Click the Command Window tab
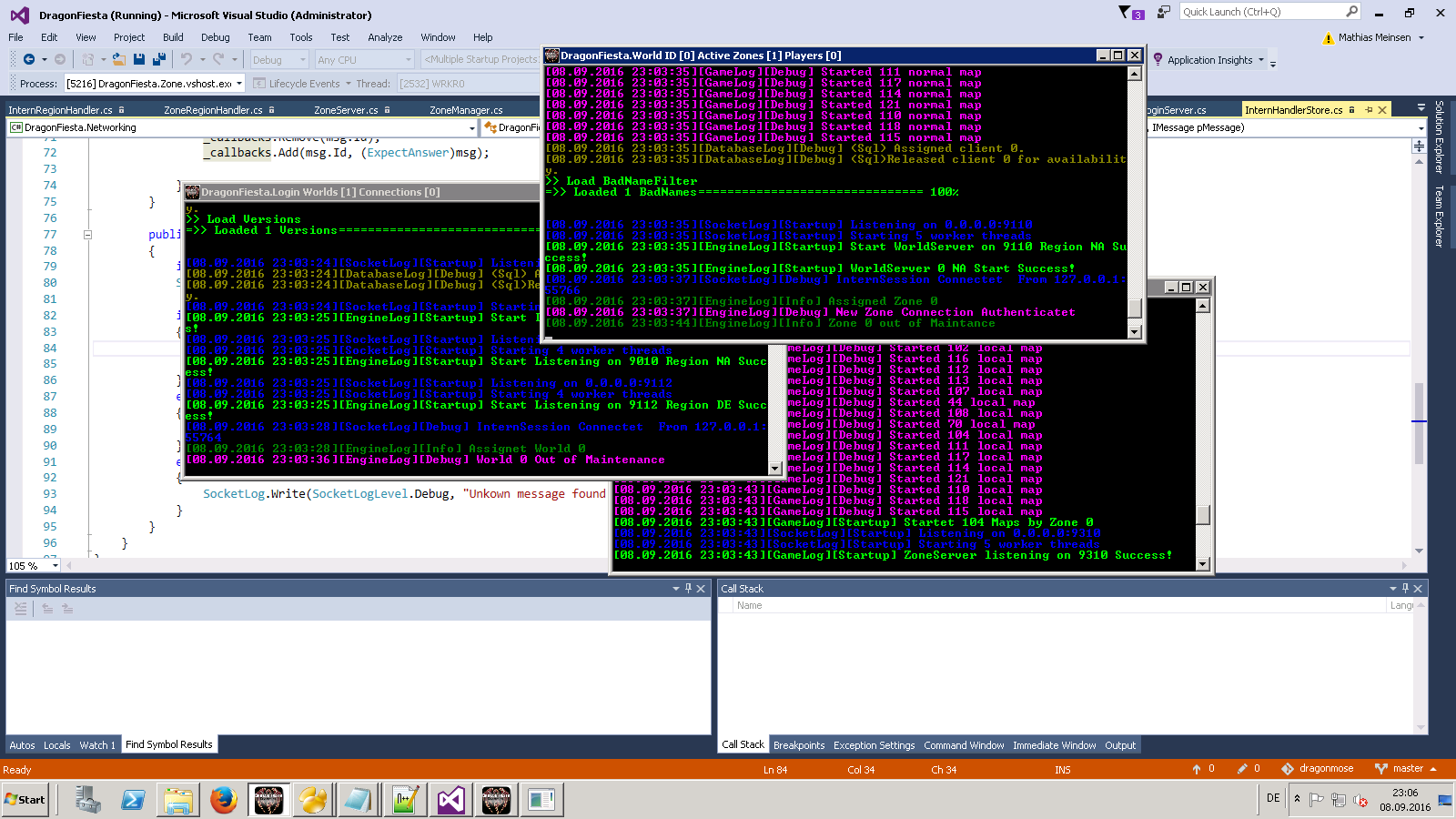The width and height of the screenshot is (1456, 819). pos(964,745)
